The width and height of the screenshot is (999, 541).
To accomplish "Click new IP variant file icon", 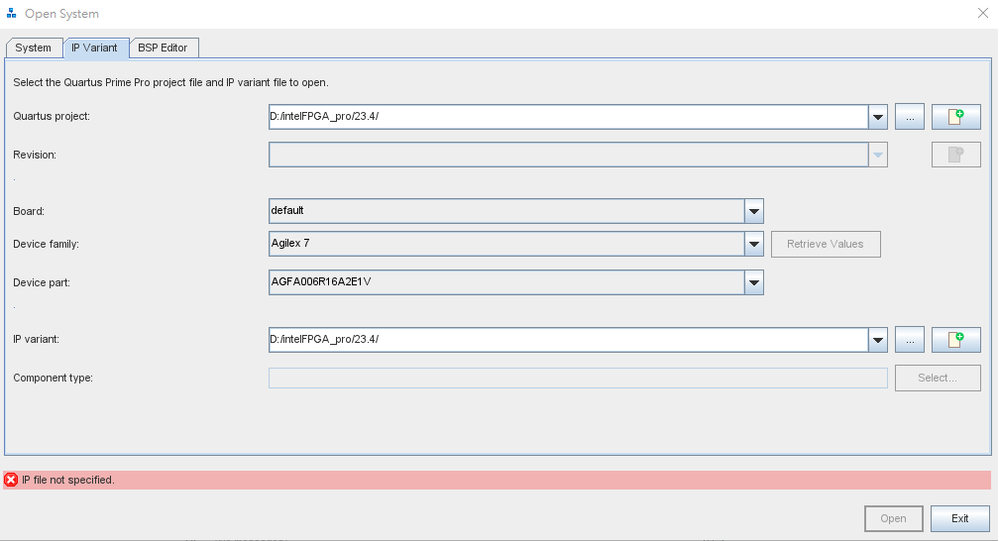I will point(956,340).
